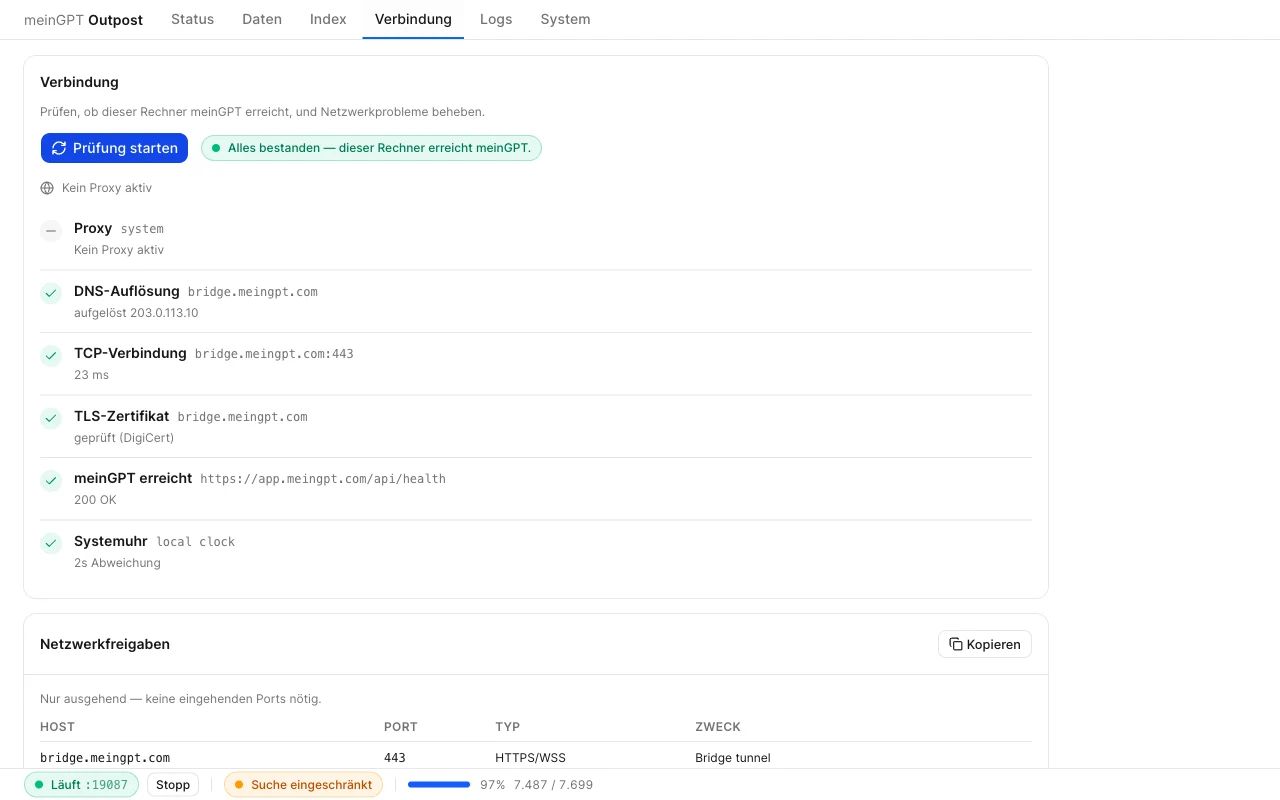Click 'bridge.meingpt.com' host table cell
This screenshot has width=1280, height=800.
click(105, 758)
